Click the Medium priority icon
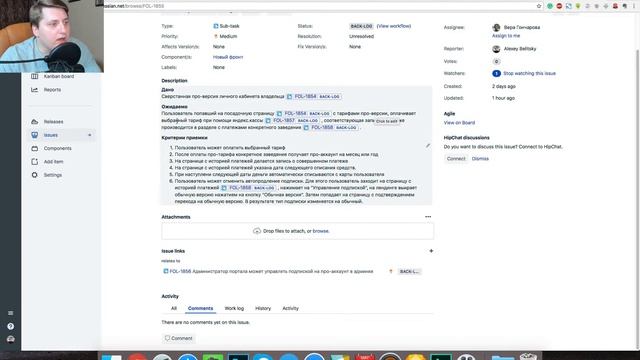The width and height of the screenshot is (640, 360). tap(216, 36)
